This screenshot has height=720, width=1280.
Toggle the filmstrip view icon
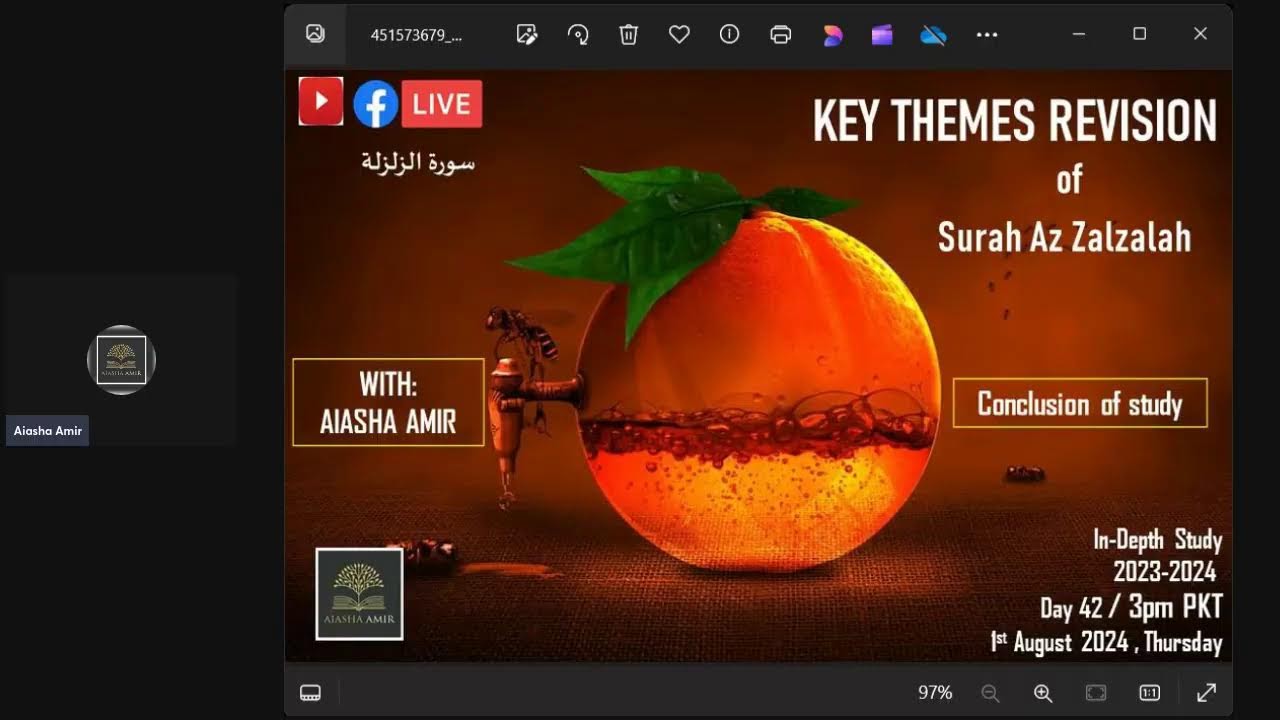310,693
